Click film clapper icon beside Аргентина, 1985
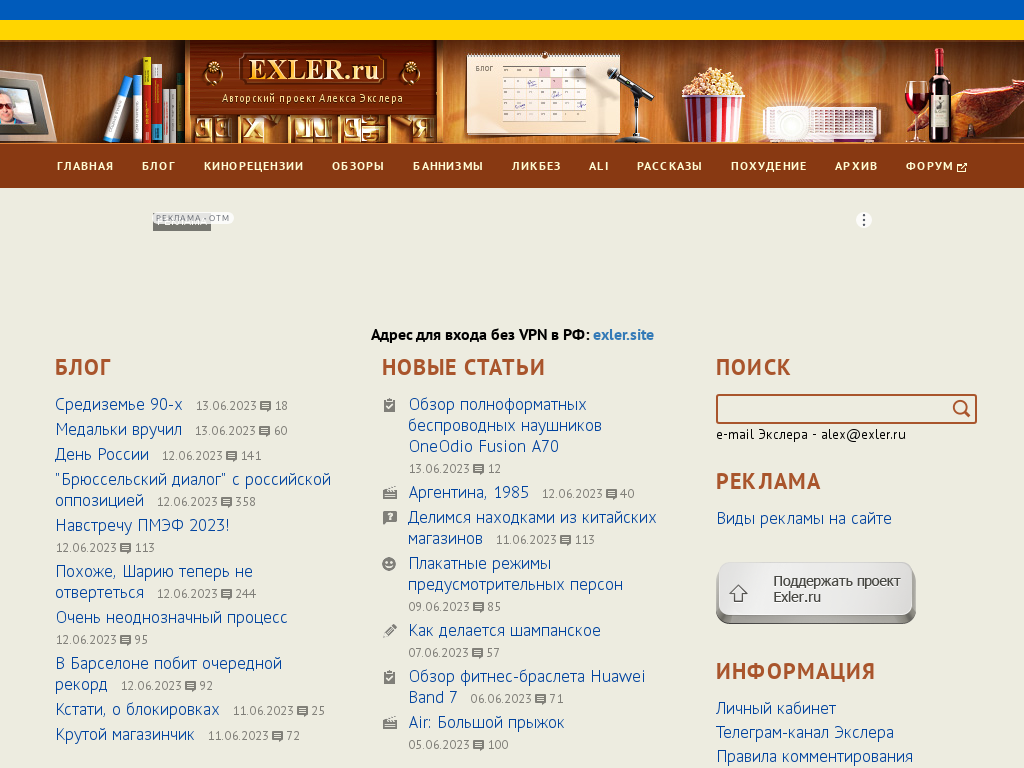The height and width of the screenshot is (768, 1024). 389,493
